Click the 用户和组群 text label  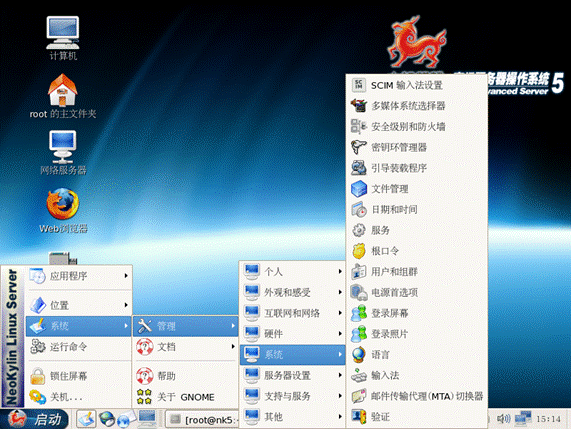394,272
